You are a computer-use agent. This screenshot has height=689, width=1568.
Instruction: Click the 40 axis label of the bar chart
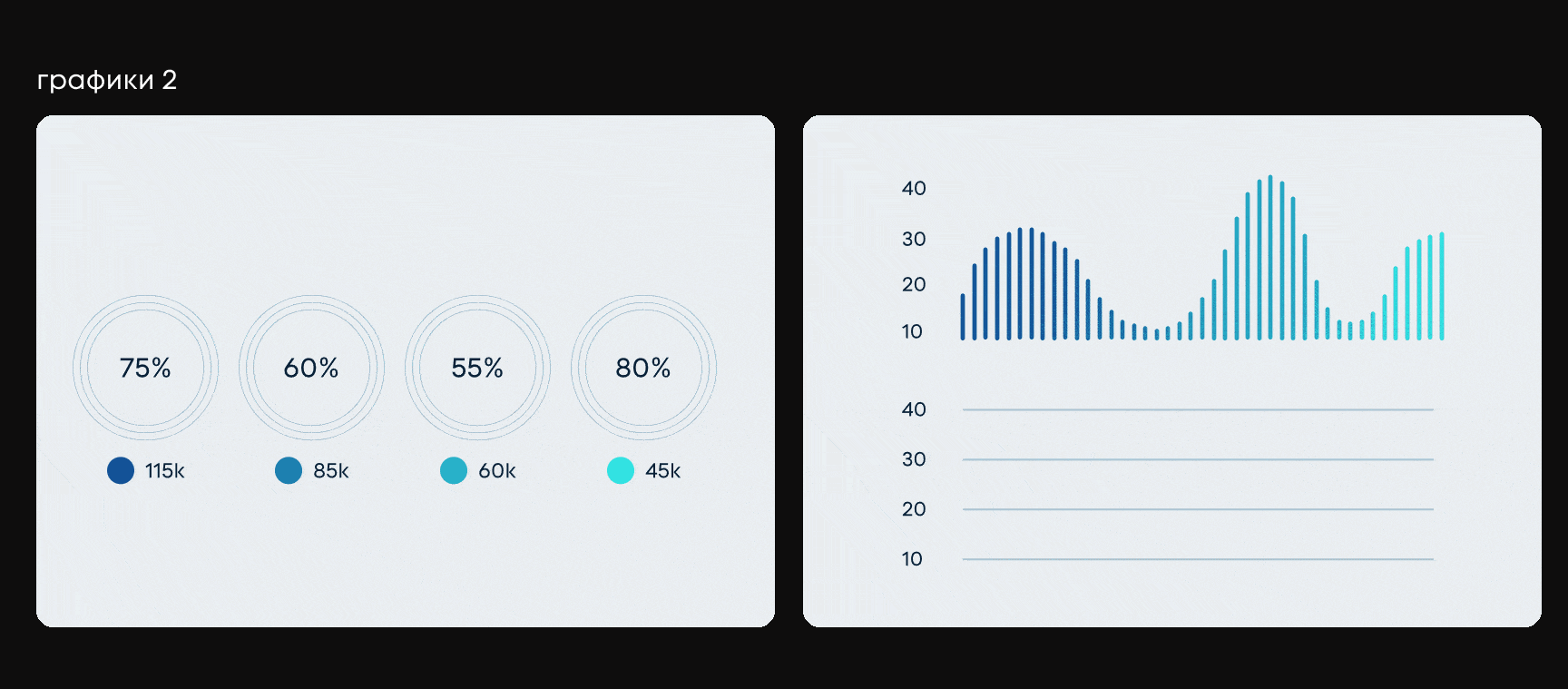(914, 189)
